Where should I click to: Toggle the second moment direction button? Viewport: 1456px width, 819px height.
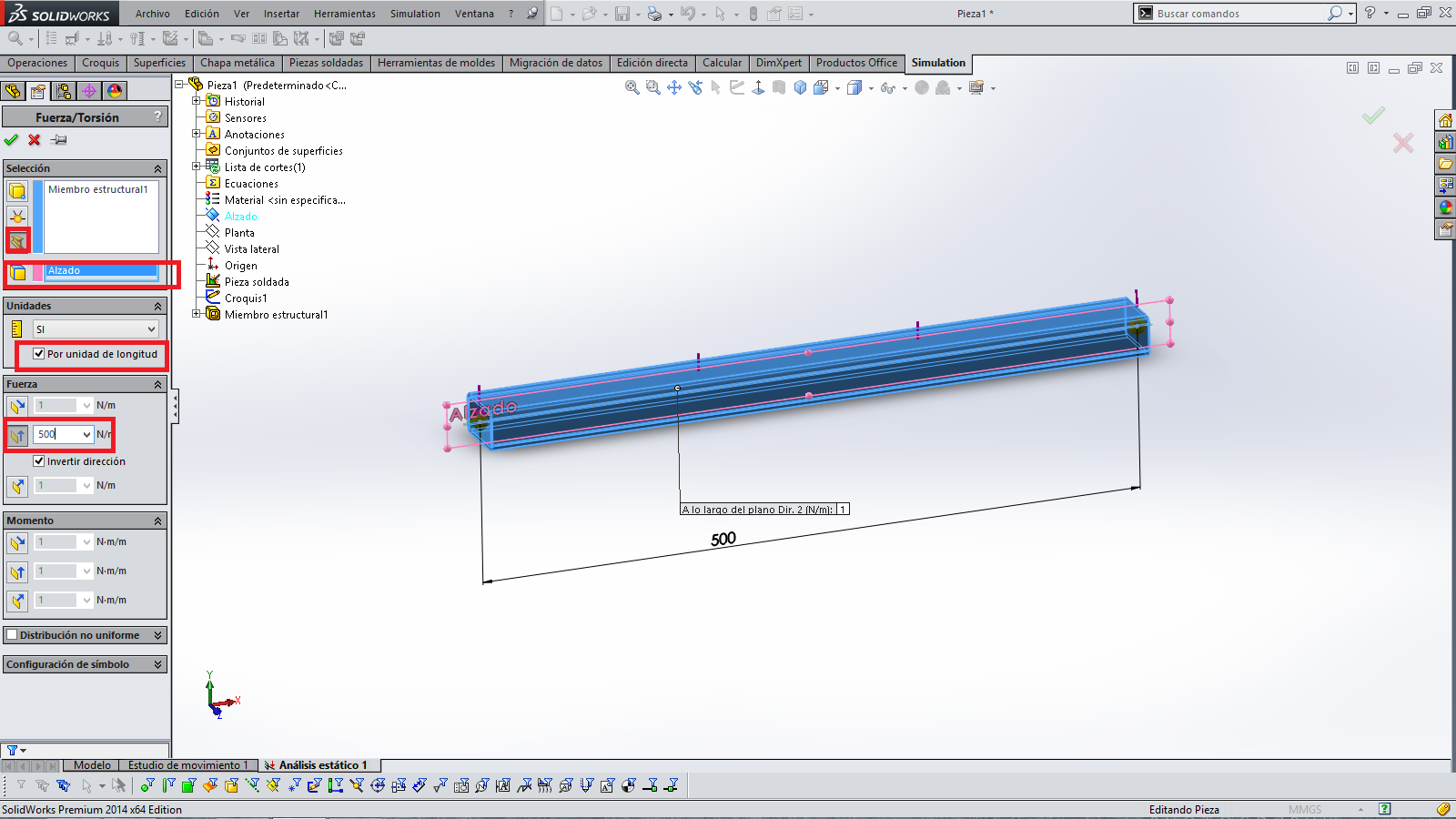coord(17,571)
